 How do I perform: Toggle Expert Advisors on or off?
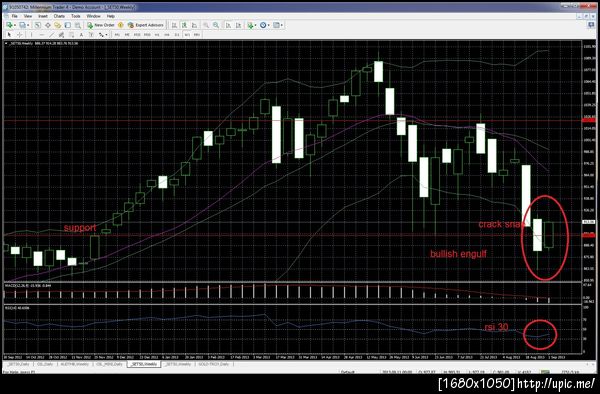(146, 25)
